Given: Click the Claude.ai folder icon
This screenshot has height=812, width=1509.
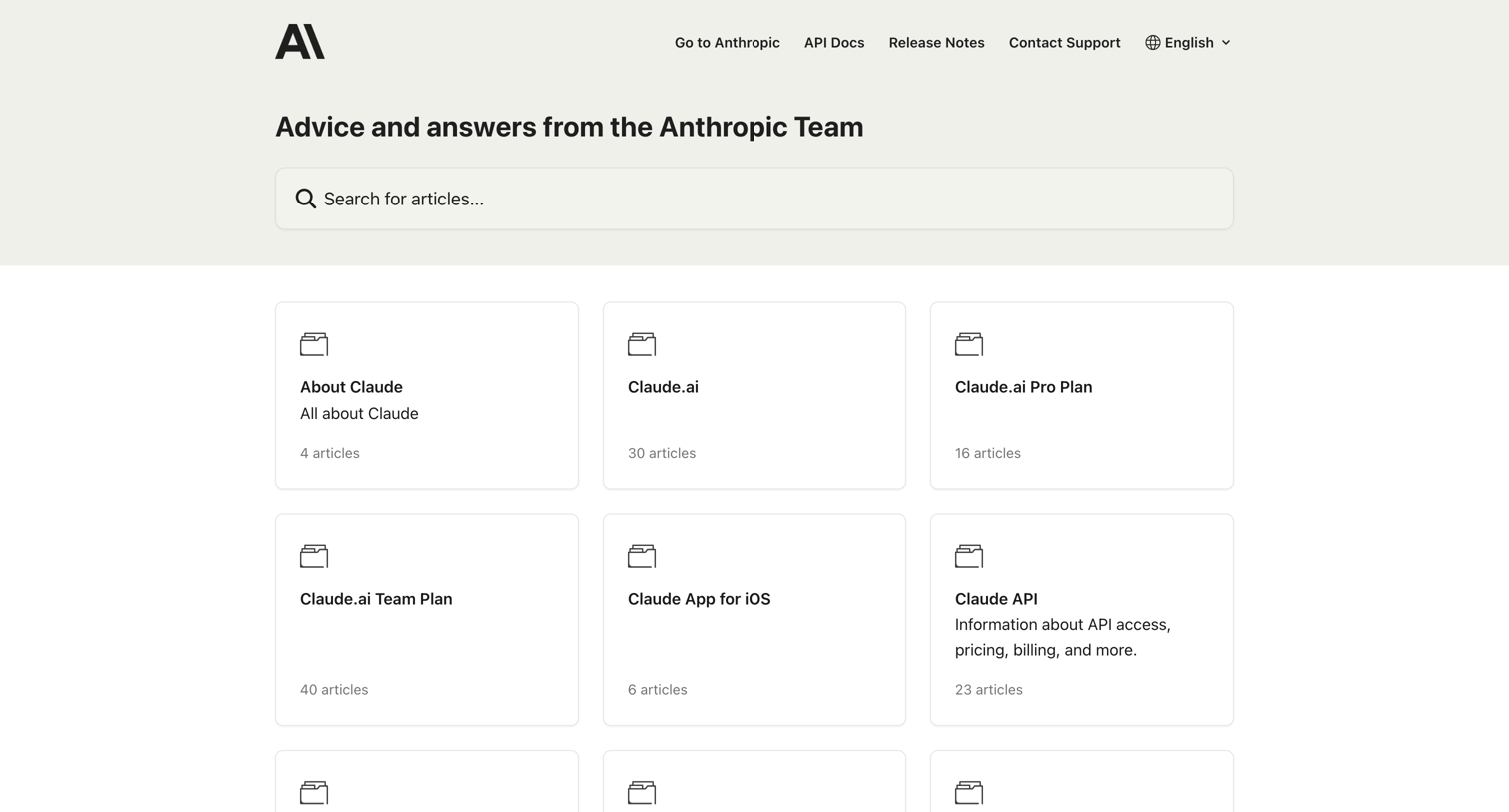Looking at the screenshot, I should pyautogui.click(x=642, y=344).
